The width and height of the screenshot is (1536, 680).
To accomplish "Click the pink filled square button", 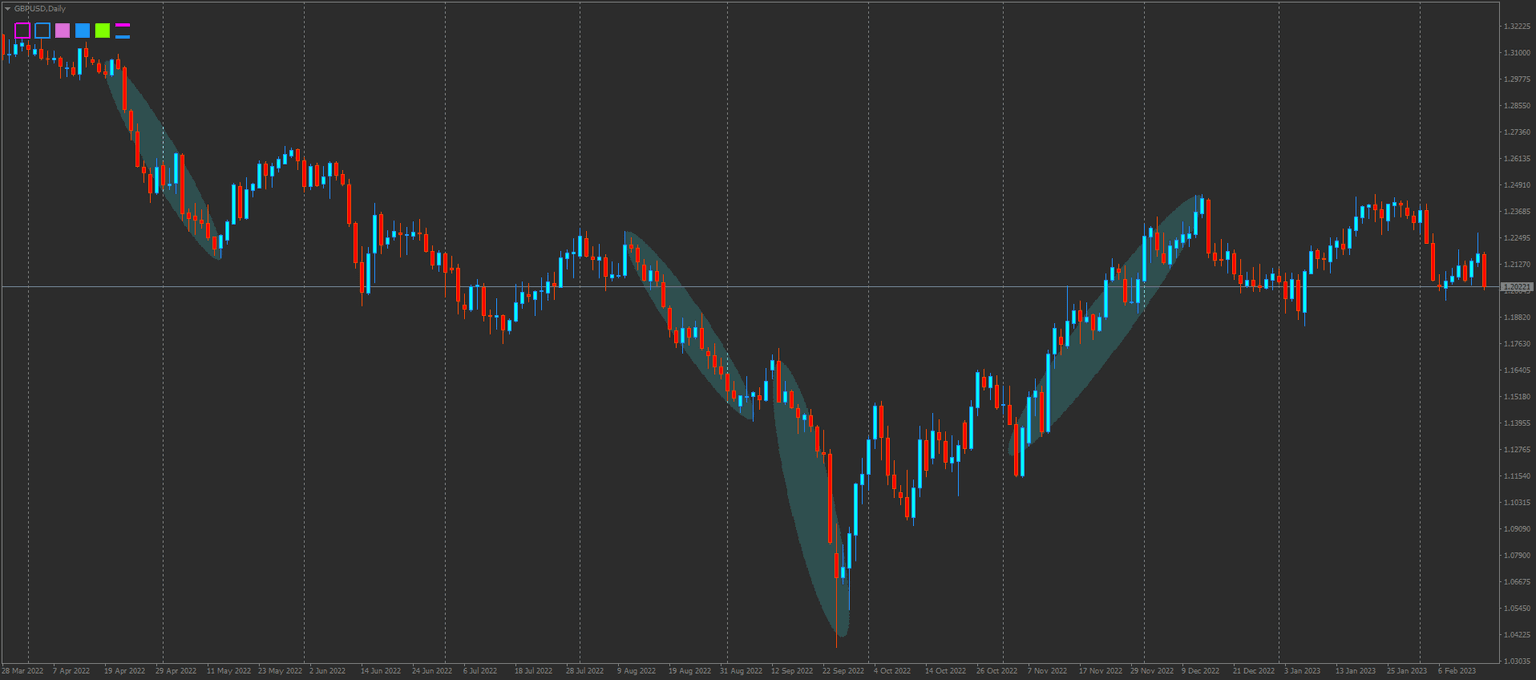I will pyautogui.click(x=62, y=30).
